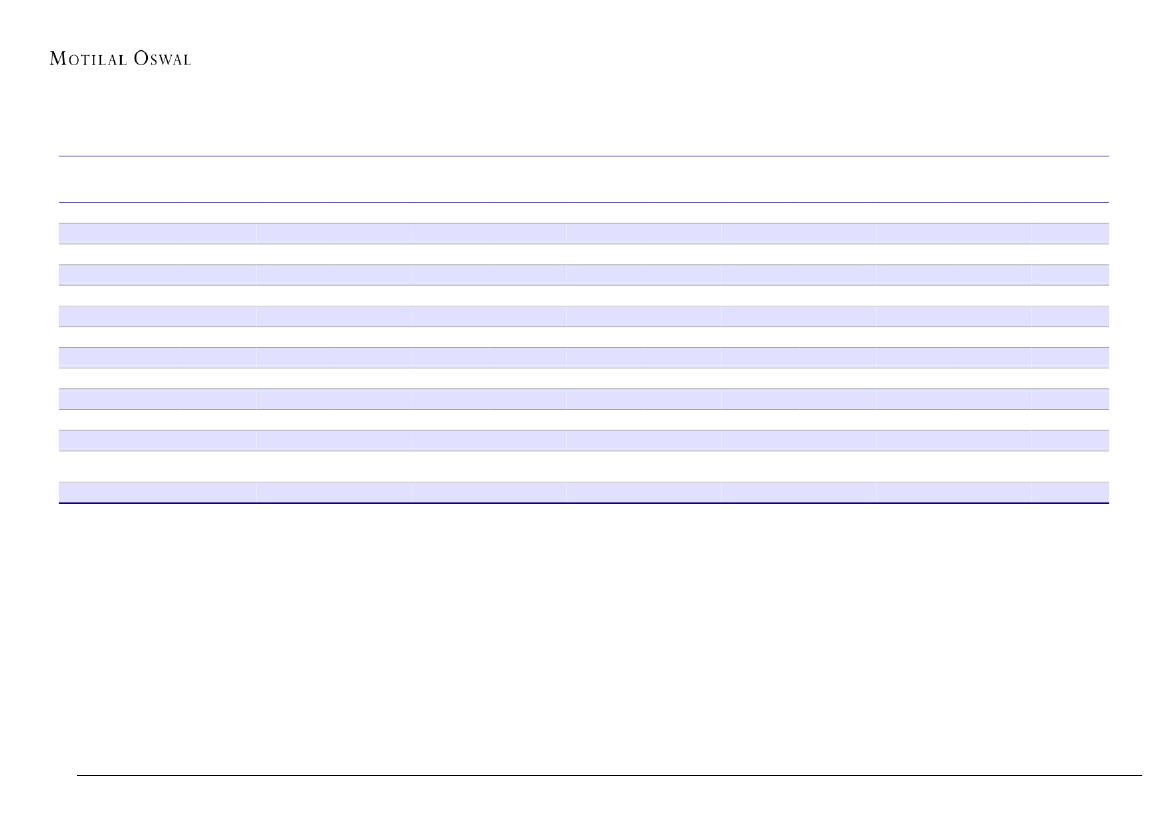This screenshot has height=827, width=1169.
Task: Click the footer horizontal rule line
Action: point(608,775)
